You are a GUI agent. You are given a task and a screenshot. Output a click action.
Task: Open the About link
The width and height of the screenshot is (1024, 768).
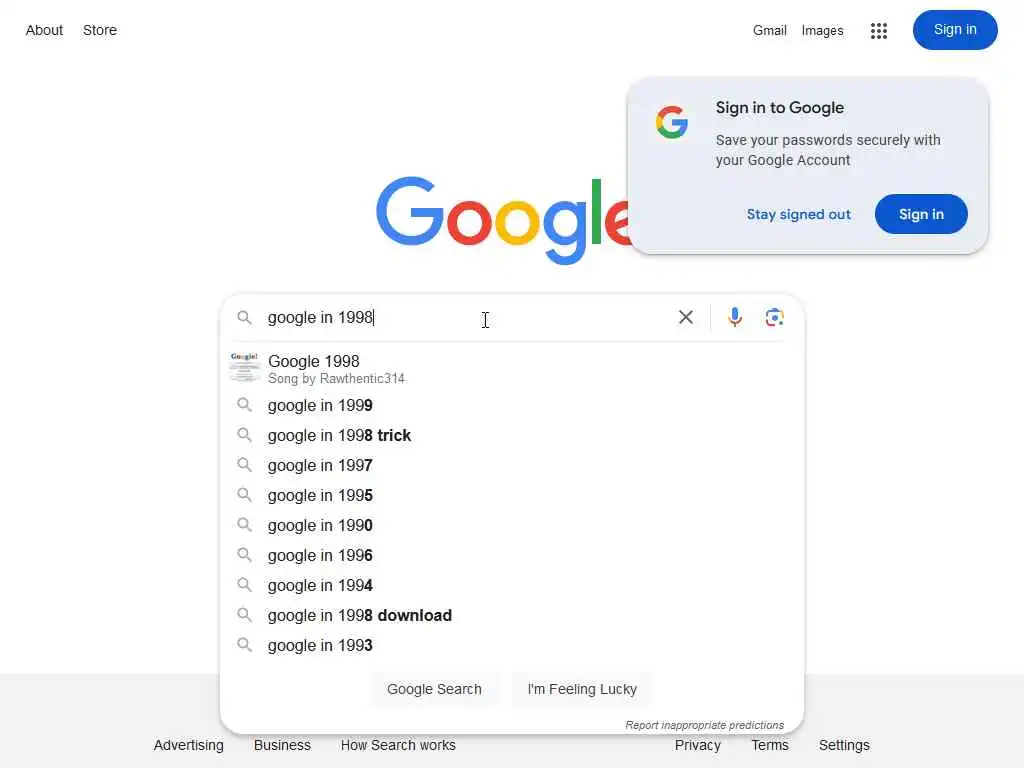tap(44, 30)
